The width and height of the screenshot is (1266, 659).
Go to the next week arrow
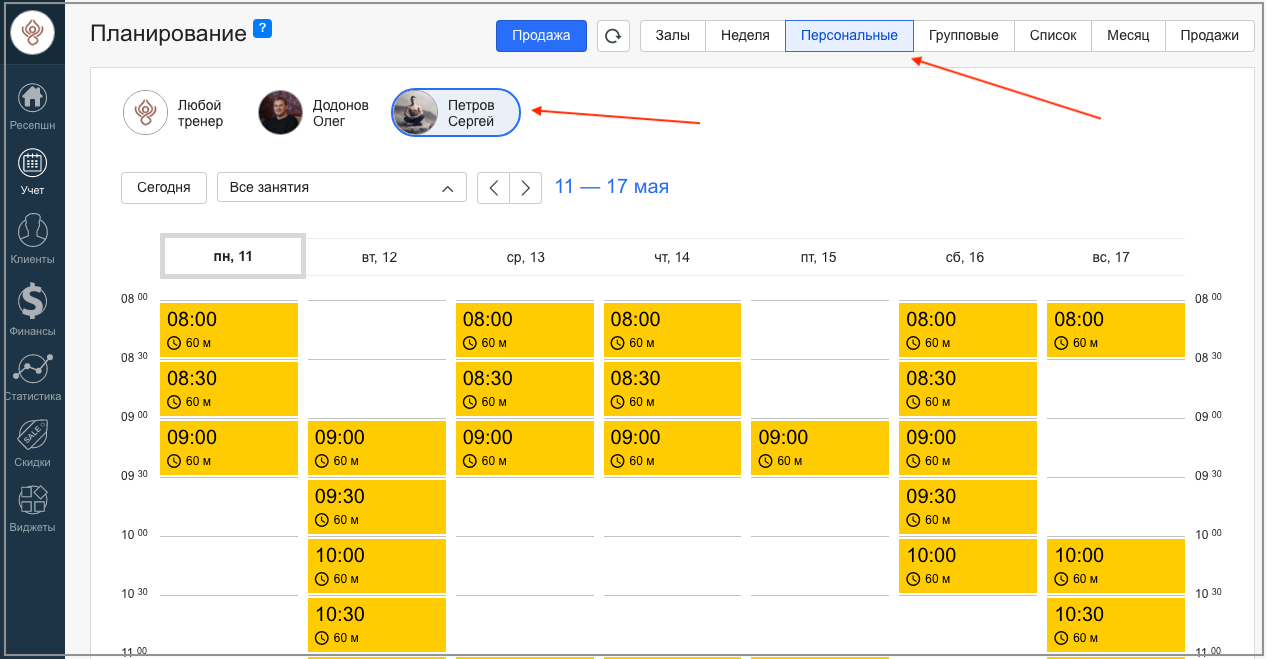(526, 188)
